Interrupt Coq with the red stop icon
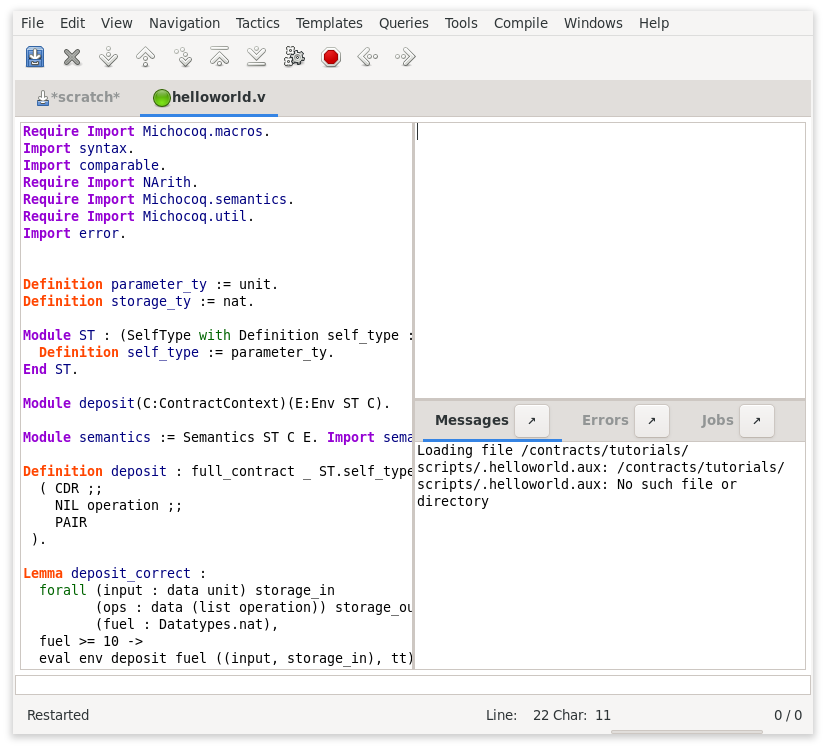Viewport: 826px width, 749px height. pos(330,57)
